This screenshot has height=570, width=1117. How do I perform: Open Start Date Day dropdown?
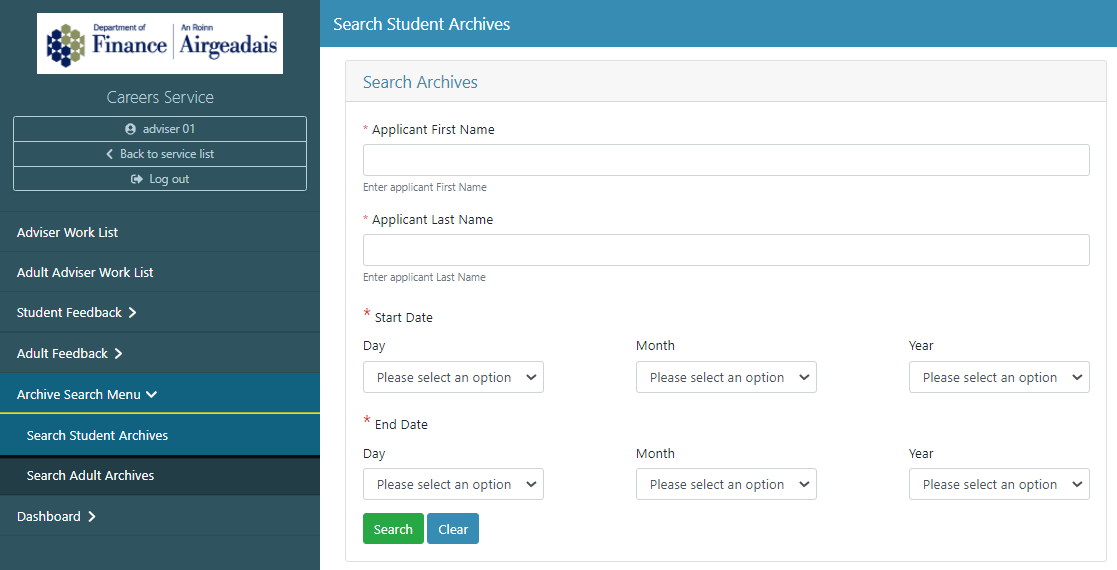point(453,377)
